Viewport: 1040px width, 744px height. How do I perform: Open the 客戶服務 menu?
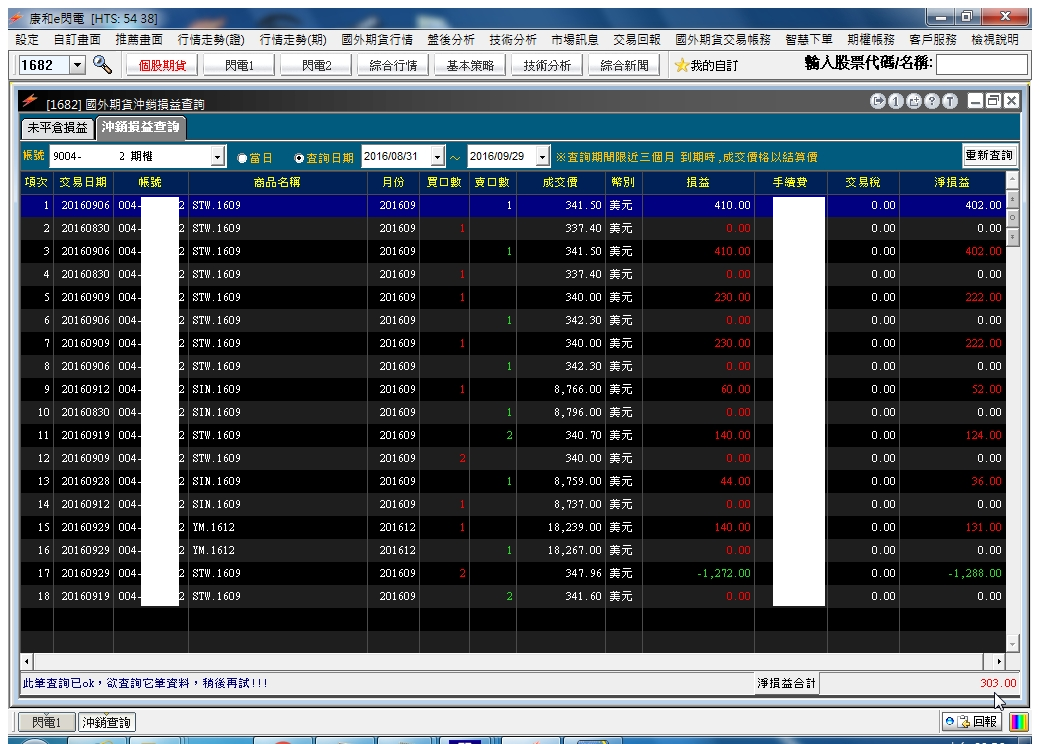(x=933, y=40)
